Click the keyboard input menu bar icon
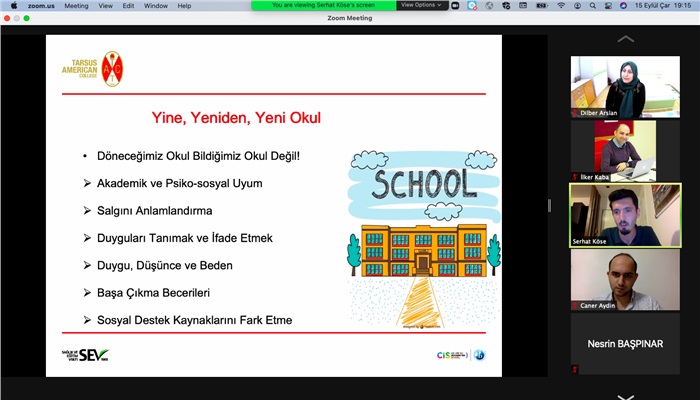 (523, 5)
